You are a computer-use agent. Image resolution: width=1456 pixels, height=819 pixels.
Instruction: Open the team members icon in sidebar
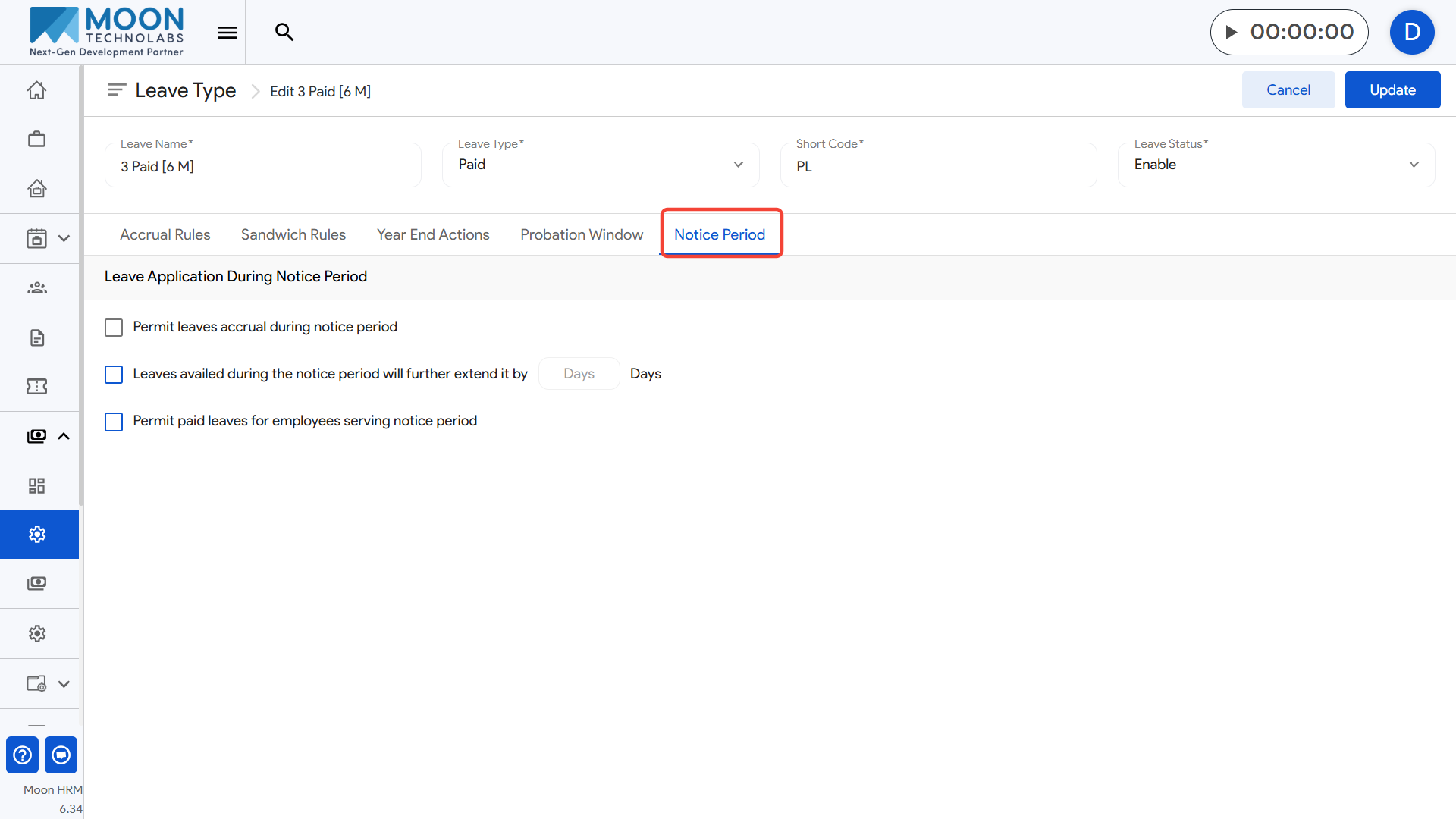click(36, 288)
